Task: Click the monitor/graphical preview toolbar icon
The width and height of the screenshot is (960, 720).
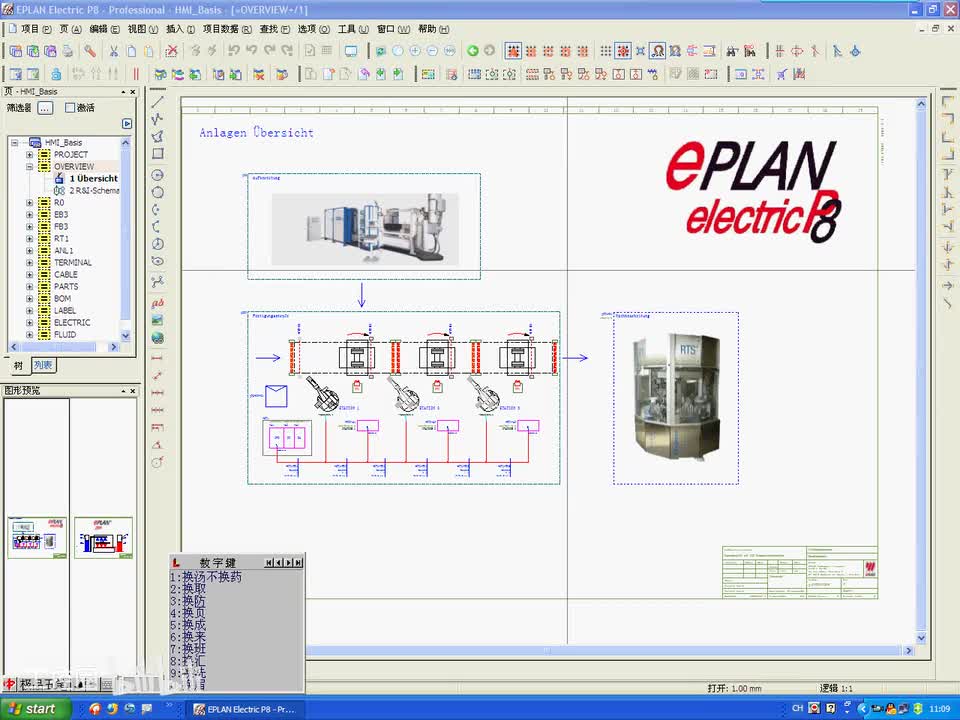Action: pyautogui.click(x=351, y=51)
